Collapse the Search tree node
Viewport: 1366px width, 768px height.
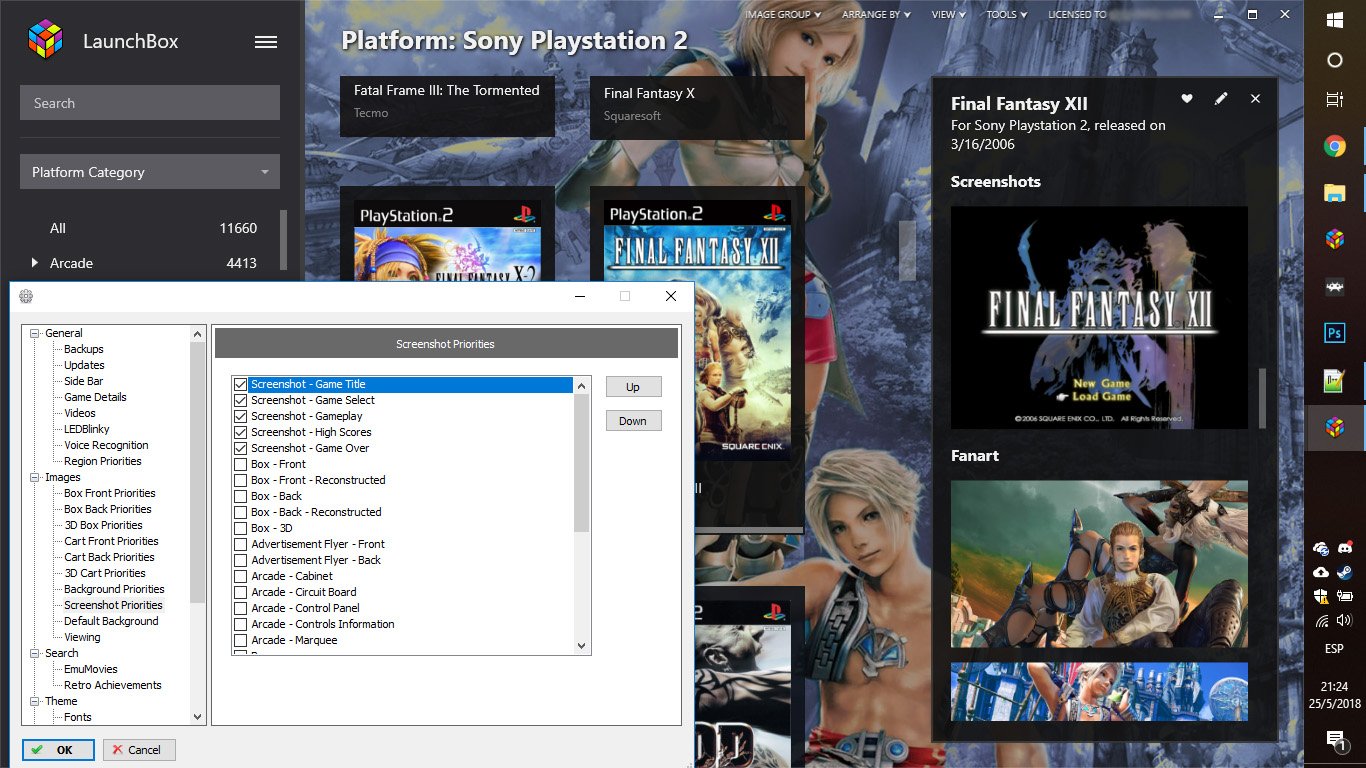coord(33,653)
